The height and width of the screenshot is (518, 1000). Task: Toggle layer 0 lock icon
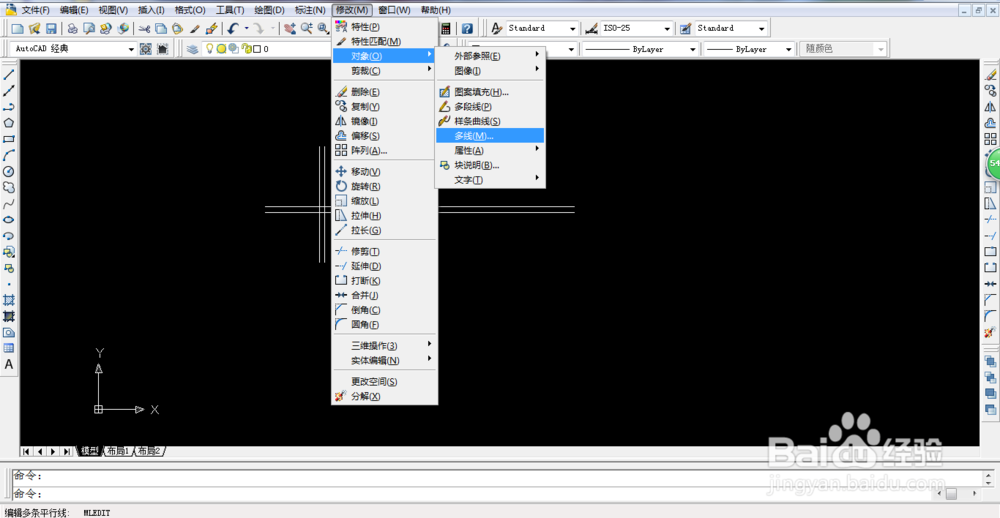click(245, 48)
